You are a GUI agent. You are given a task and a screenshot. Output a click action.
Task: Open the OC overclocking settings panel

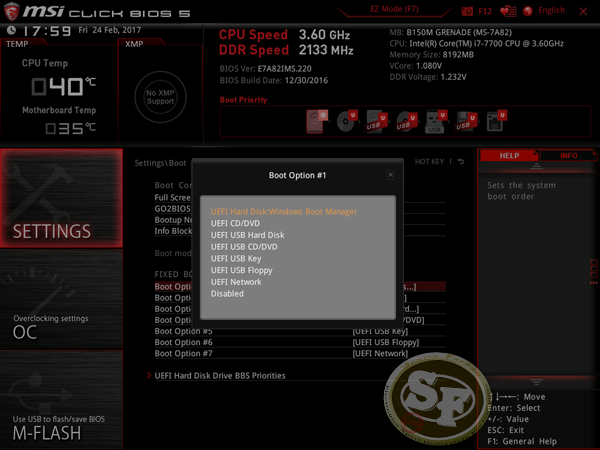tap(61, 299)
